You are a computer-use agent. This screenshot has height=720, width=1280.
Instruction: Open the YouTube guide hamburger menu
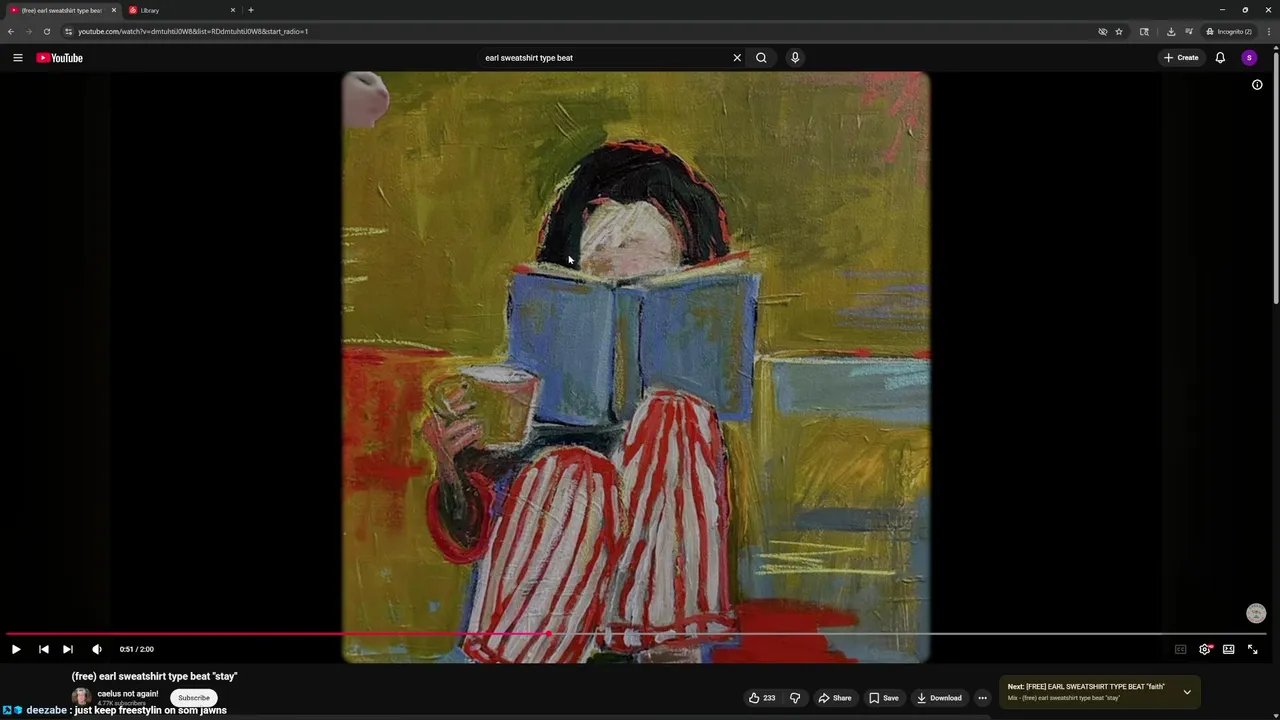coord(17,58)
